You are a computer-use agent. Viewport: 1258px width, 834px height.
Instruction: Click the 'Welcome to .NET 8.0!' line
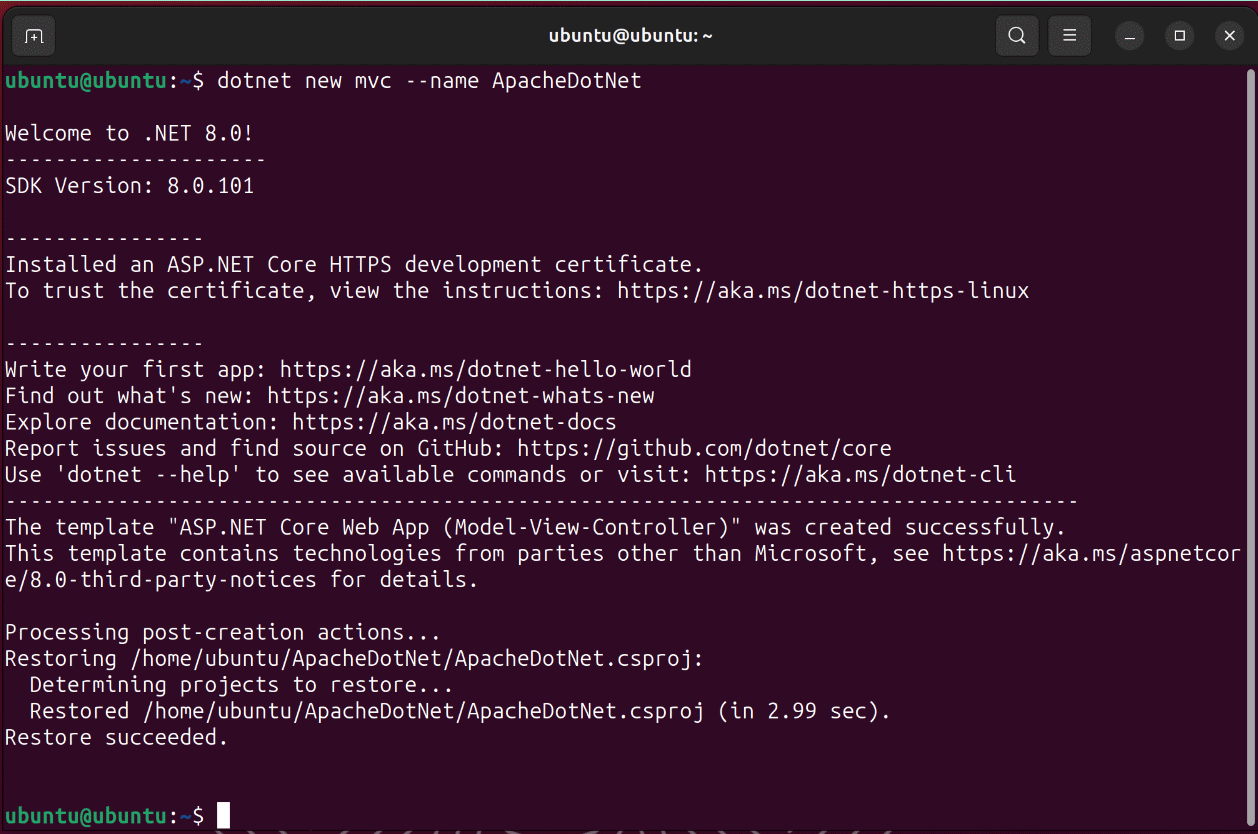pyautogui.click(x=129, y=134)
